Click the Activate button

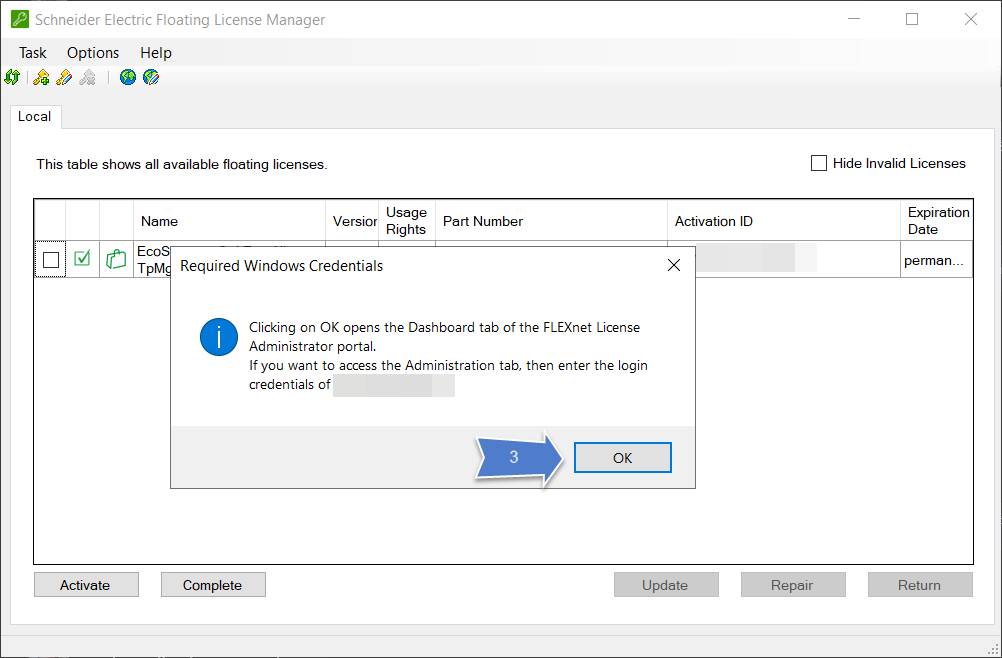coord(86,585)
